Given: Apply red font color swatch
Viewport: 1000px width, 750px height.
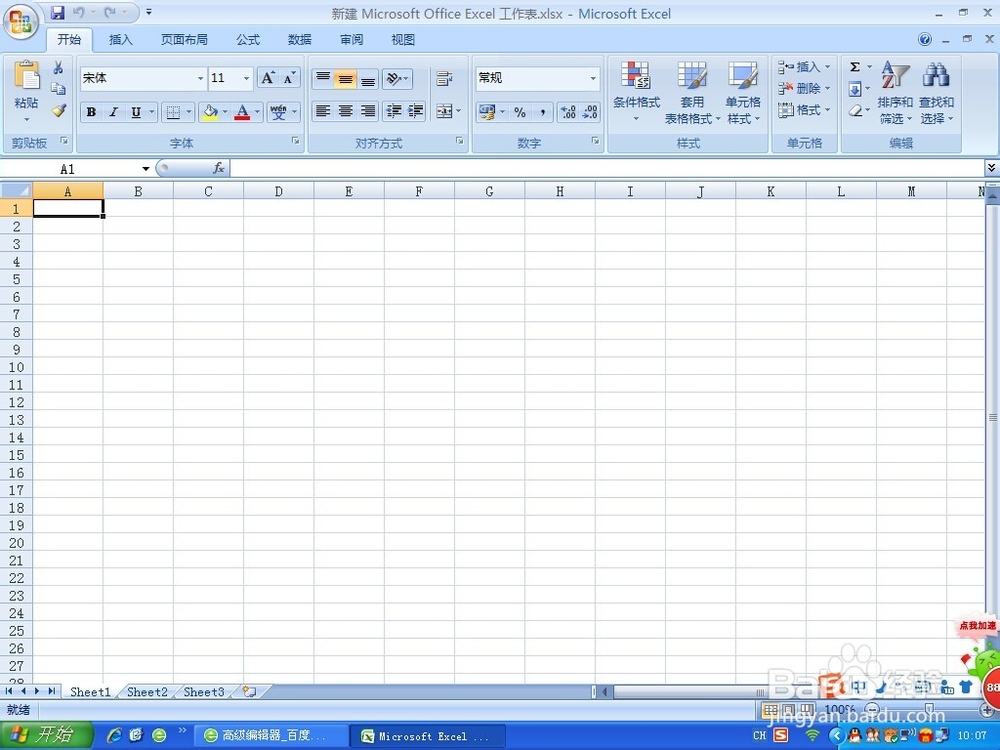Looking at the screenshot, I should 242,112.
